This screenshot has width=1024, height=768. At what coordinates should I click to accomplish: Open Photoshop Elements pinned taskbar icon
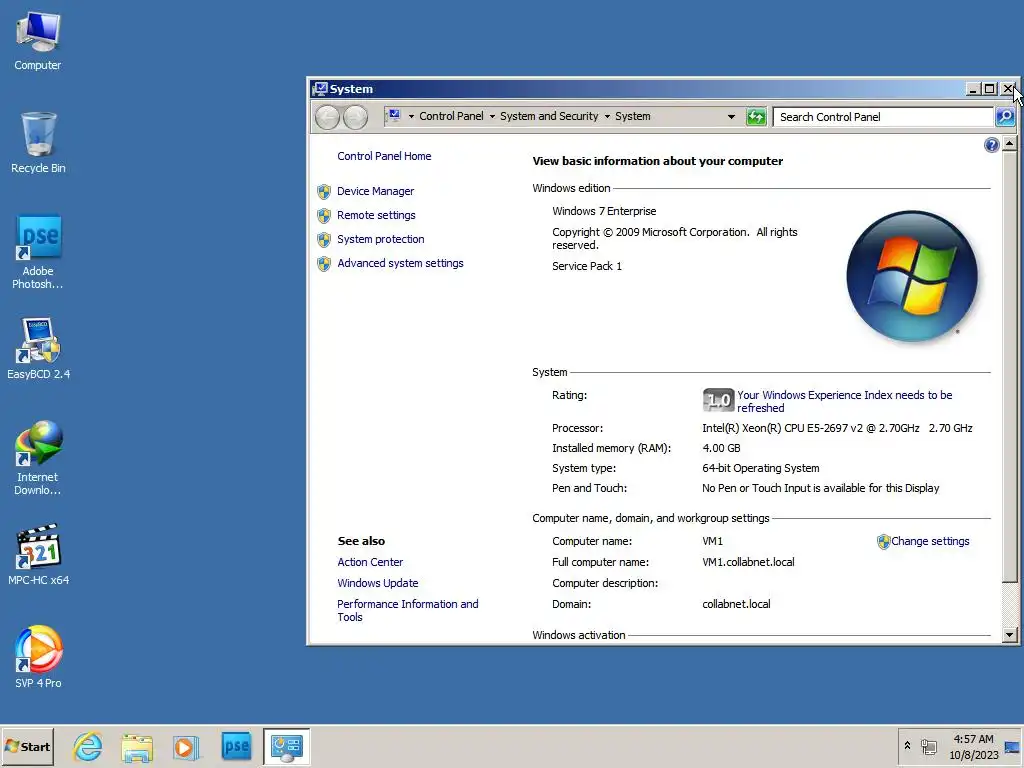tap(236, 746)
